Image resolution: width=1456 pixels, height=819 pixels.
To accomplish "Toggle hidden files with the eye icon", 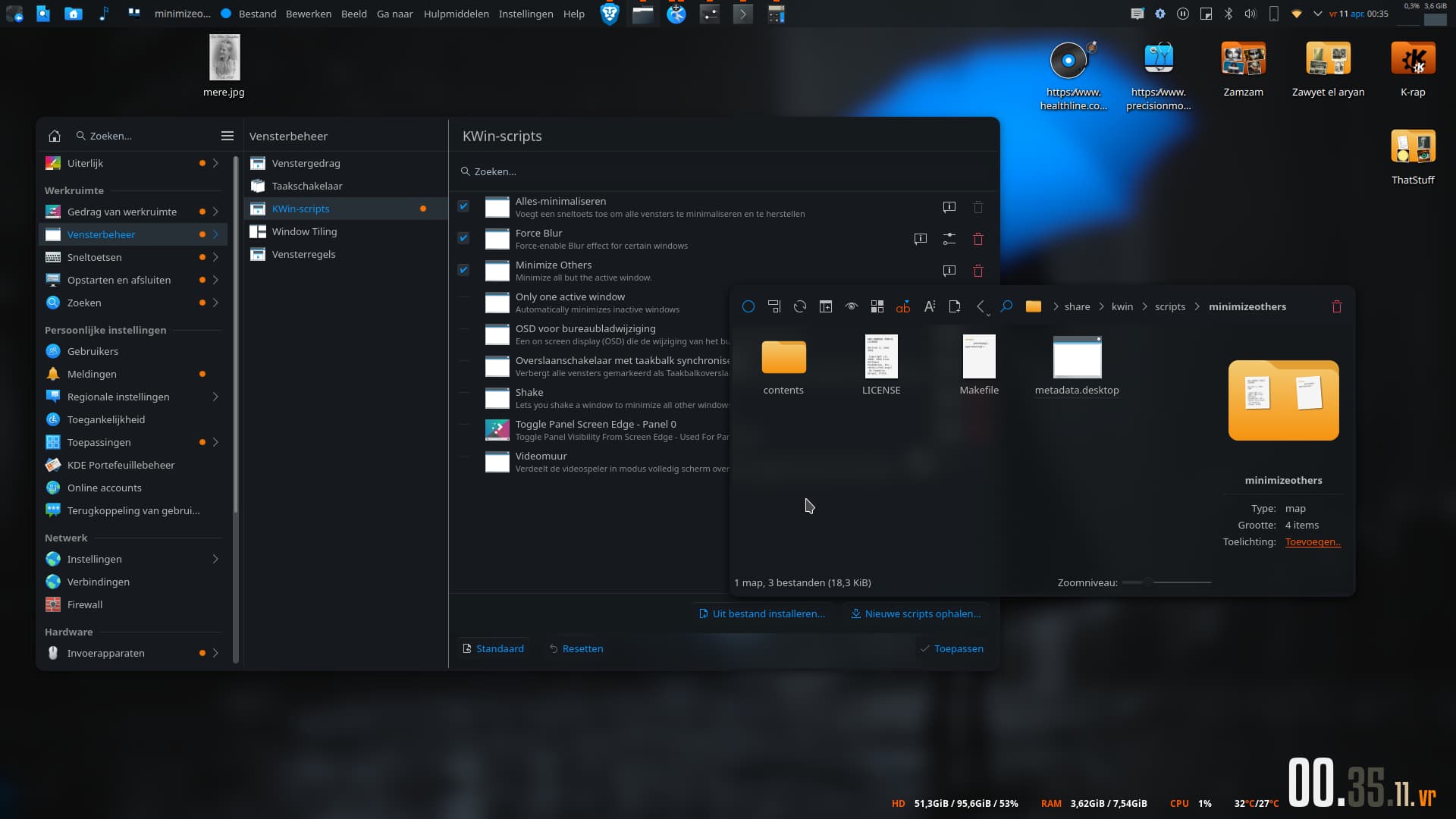I will pos(852,306).
